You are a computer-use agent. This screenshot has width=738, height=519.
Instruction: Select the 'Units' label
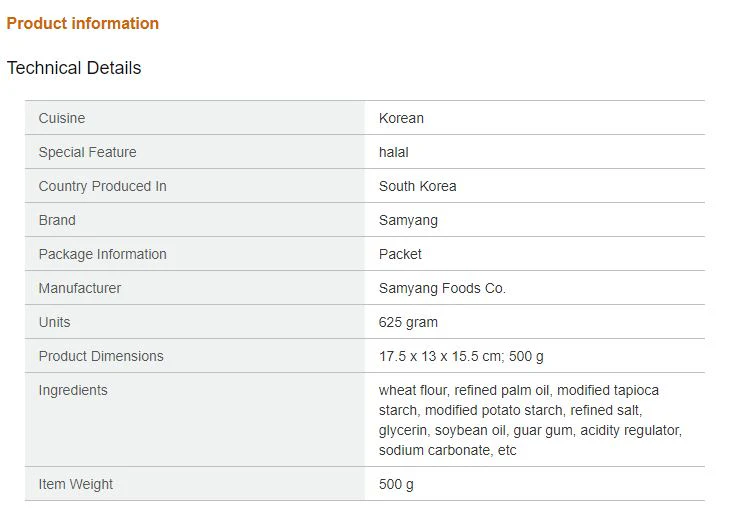pos(54,322)
